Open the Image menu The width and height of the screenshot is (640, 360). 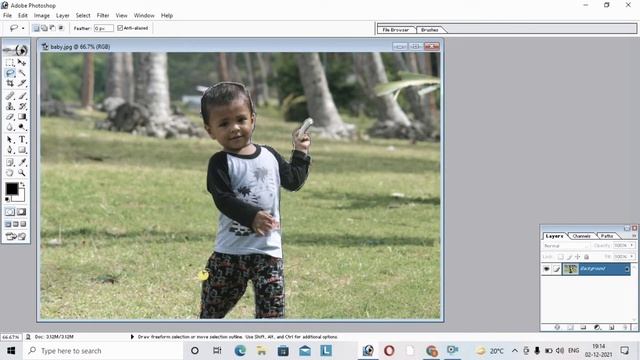click(x=42, y=16)
